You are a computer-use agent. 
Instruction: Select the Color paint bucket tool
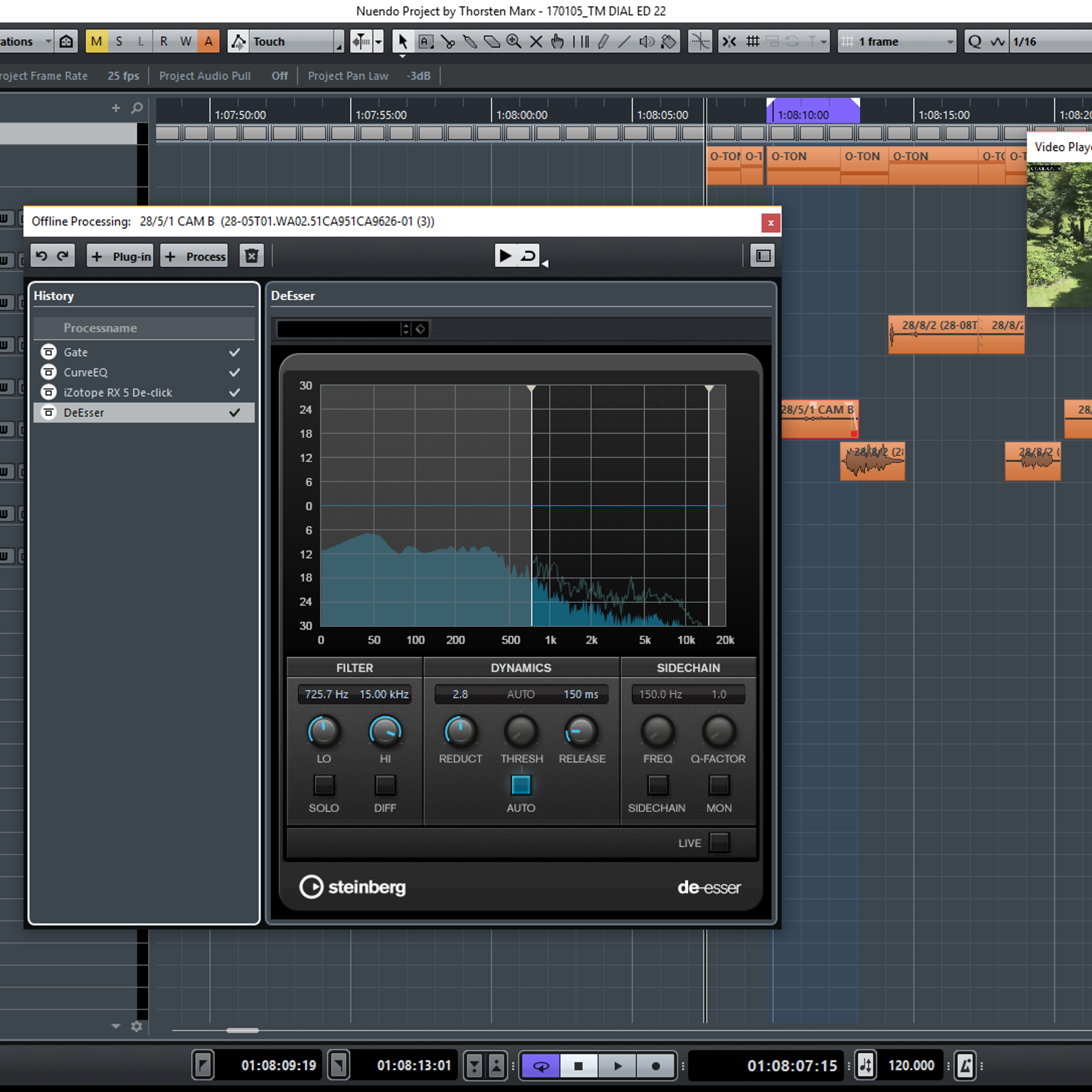669,42
